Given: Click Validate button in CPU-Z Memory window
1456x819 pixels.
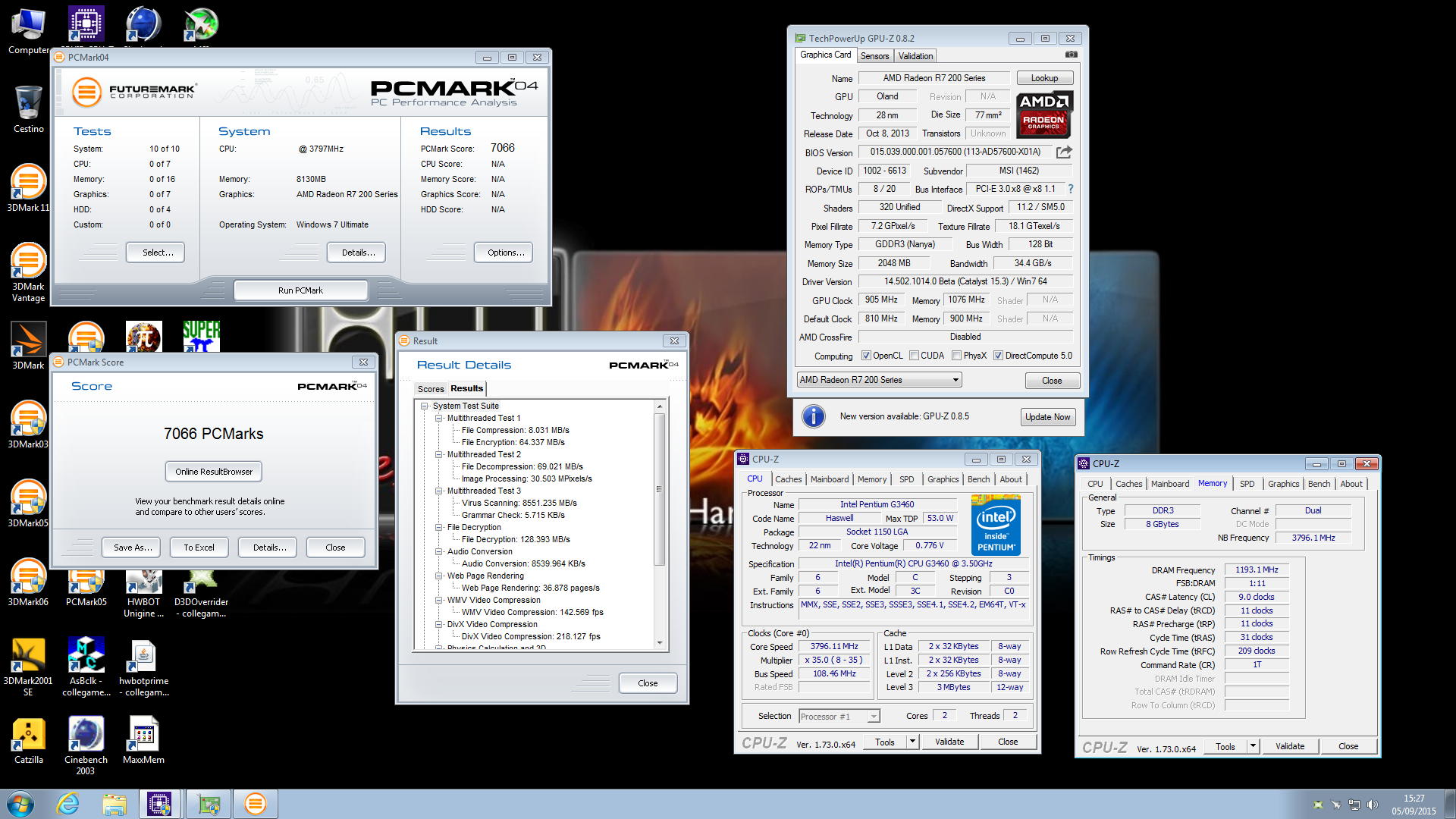Looking at the screenshot, I should pos(1290,746).
